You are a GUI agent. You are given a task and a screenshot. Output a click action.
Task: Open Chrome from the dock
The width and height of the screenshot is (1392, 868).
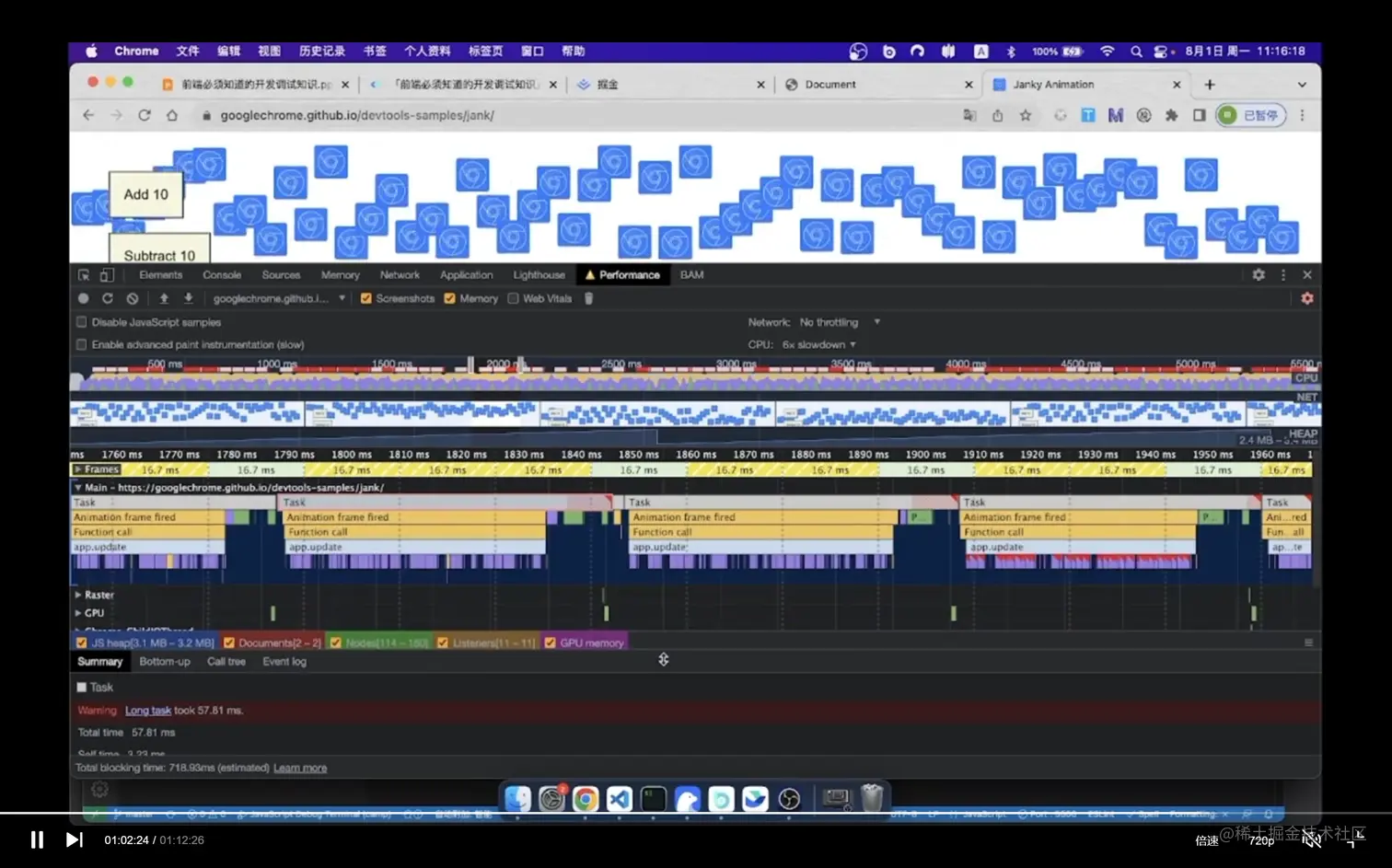tap(586, 798)
